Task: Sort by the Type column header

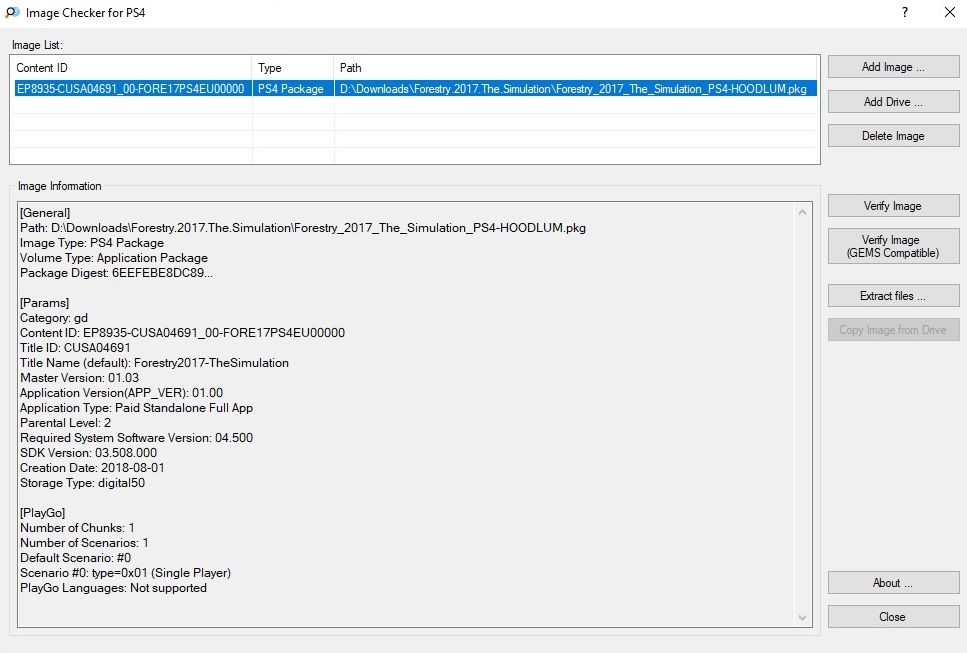Action: point(292,68)
